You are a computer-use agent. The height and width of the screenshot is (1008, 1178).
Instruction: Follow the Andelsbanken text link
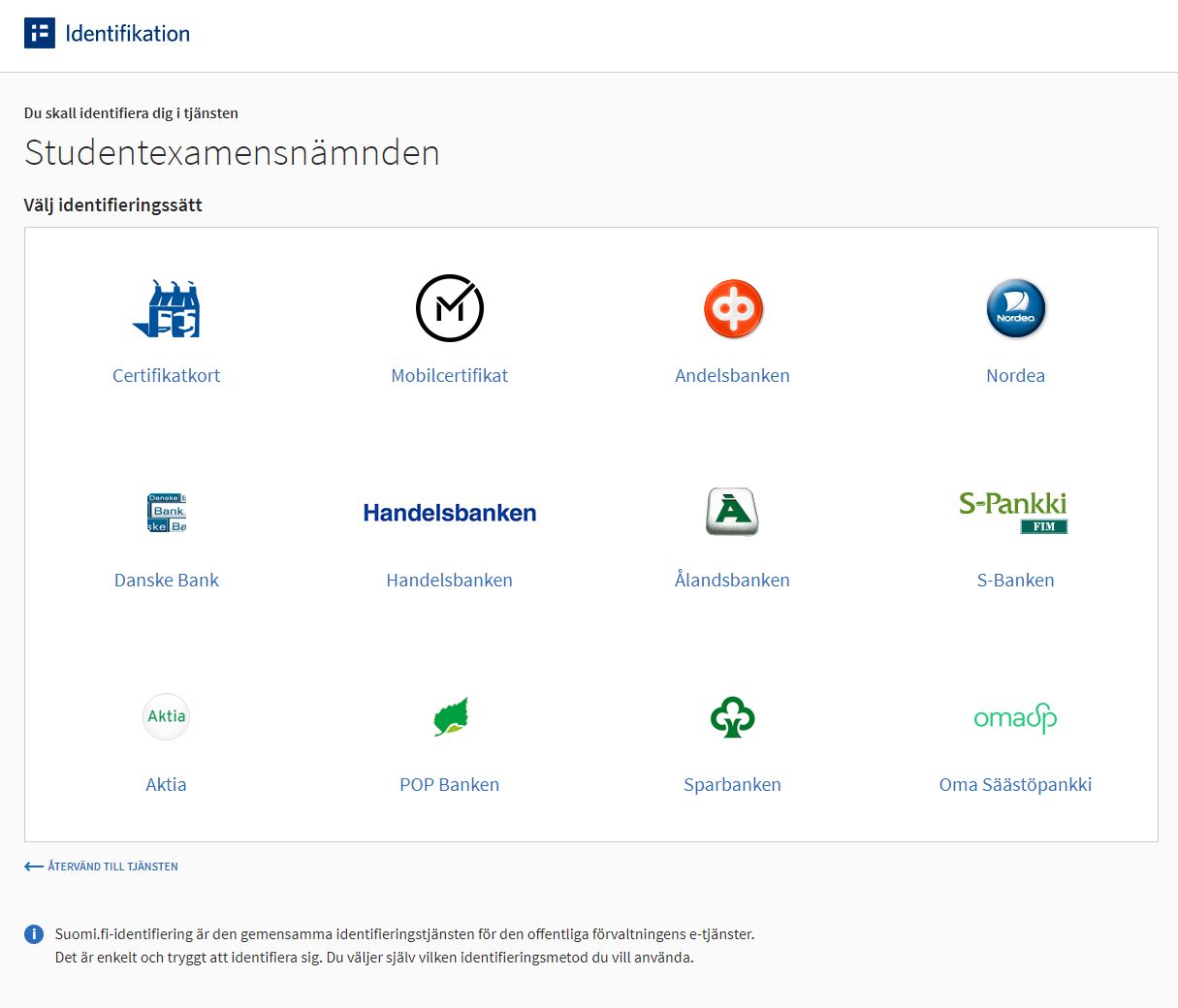(733, 376)
